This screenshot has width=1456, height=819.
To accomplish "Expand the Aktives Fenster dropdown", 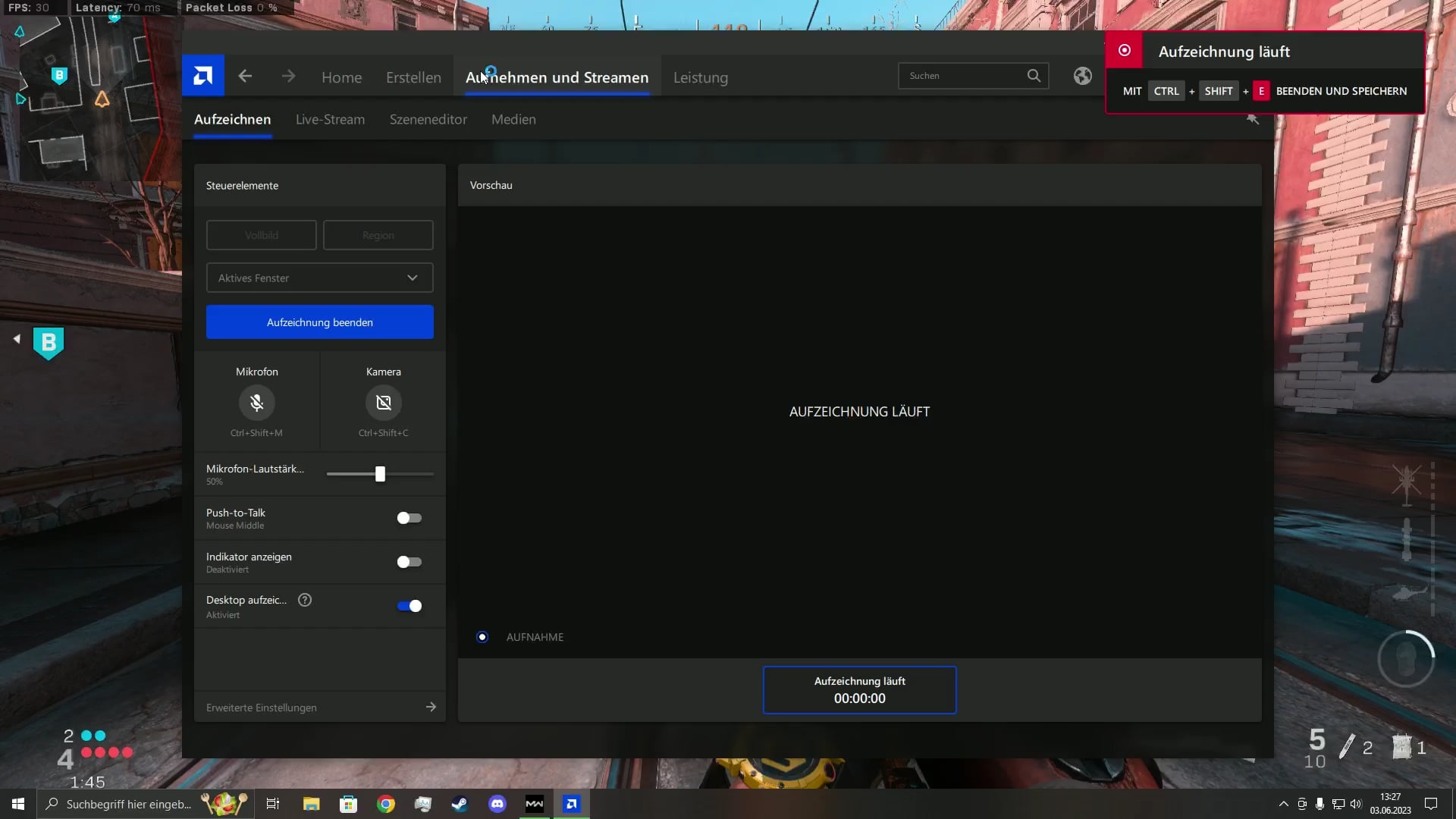I will pyautogui.click(x=320, y=278).
